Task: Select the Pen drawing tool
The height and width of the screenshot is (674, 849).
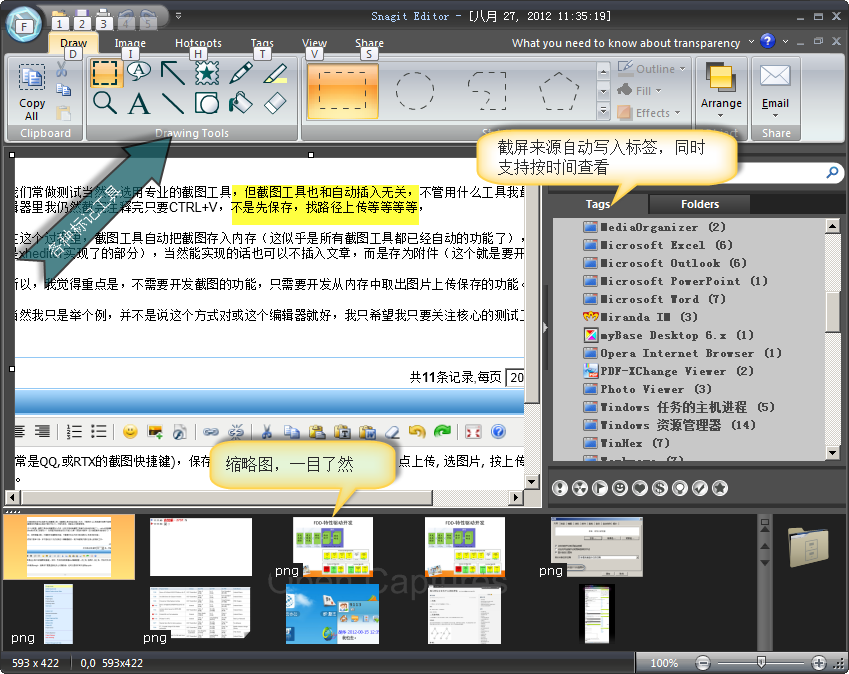Action: [241, 73]
